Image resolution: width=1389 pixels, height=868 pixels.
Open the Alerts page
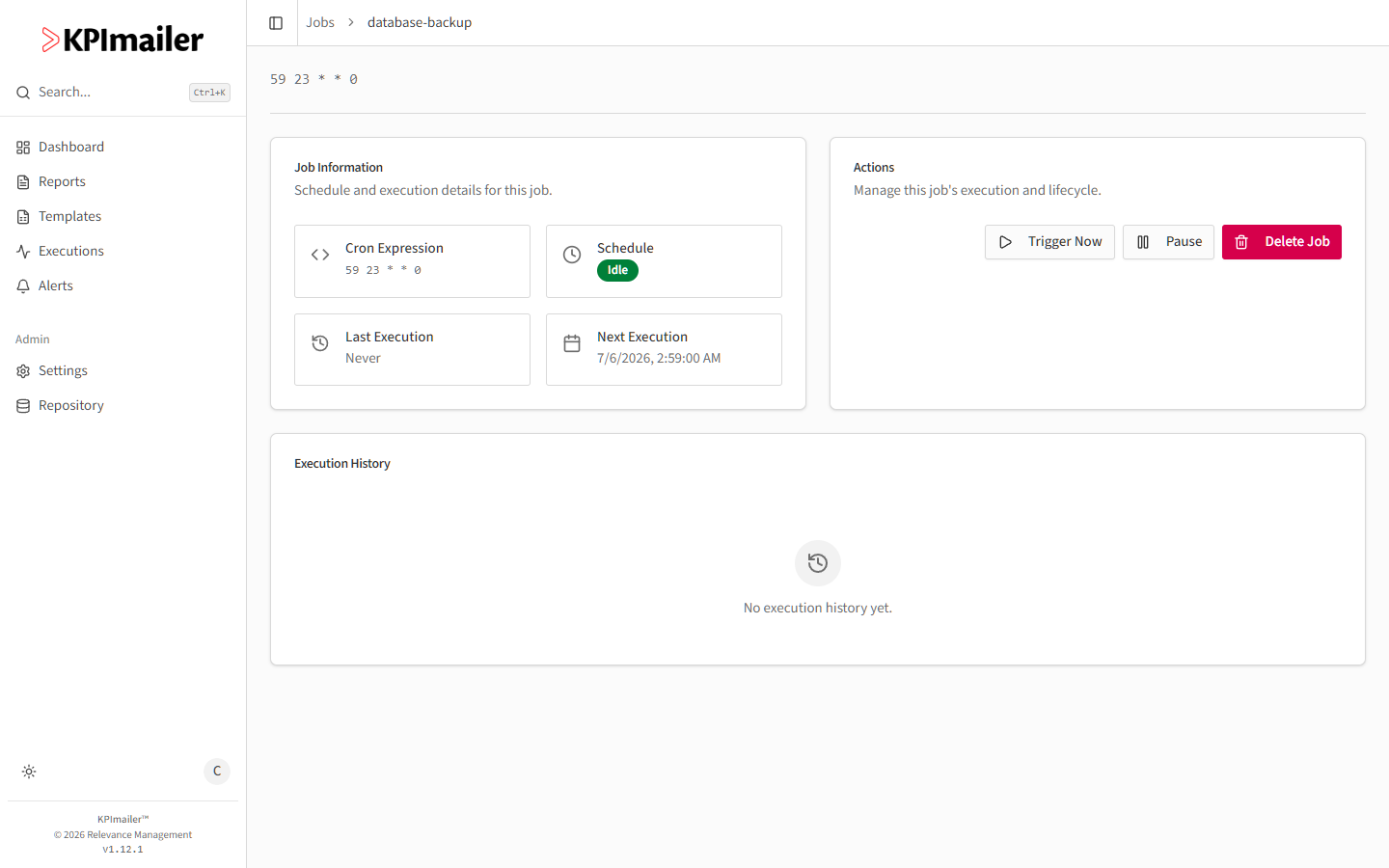tap(123, 285)
